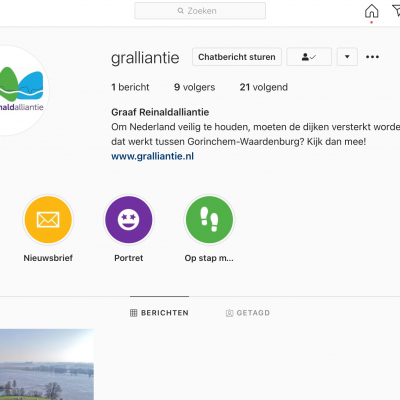Switch to the Getagd tab

tap(248, 313)
